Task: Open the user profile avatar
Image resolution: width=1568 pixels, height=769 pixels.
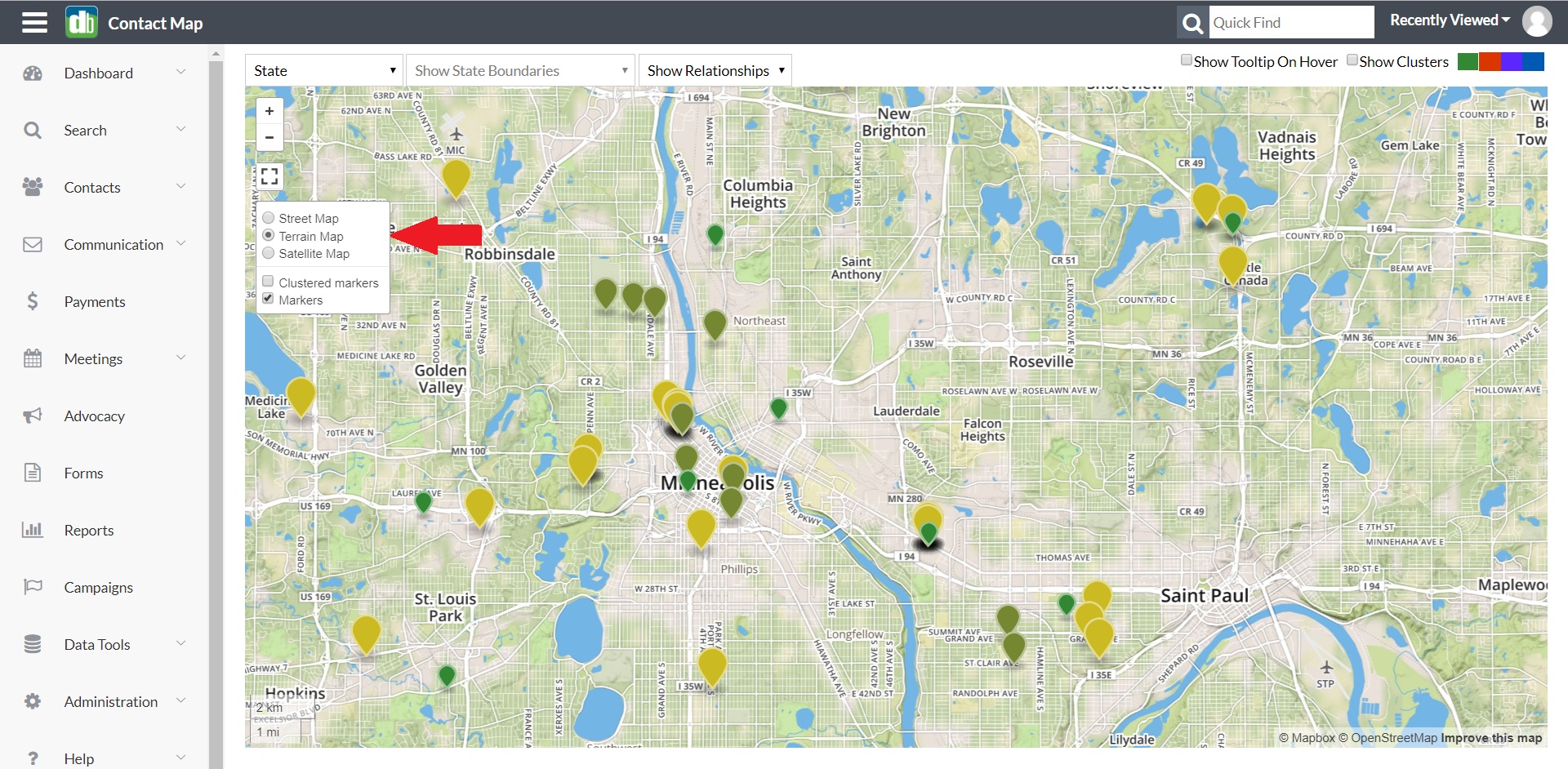Action: tap(1537, 21)
